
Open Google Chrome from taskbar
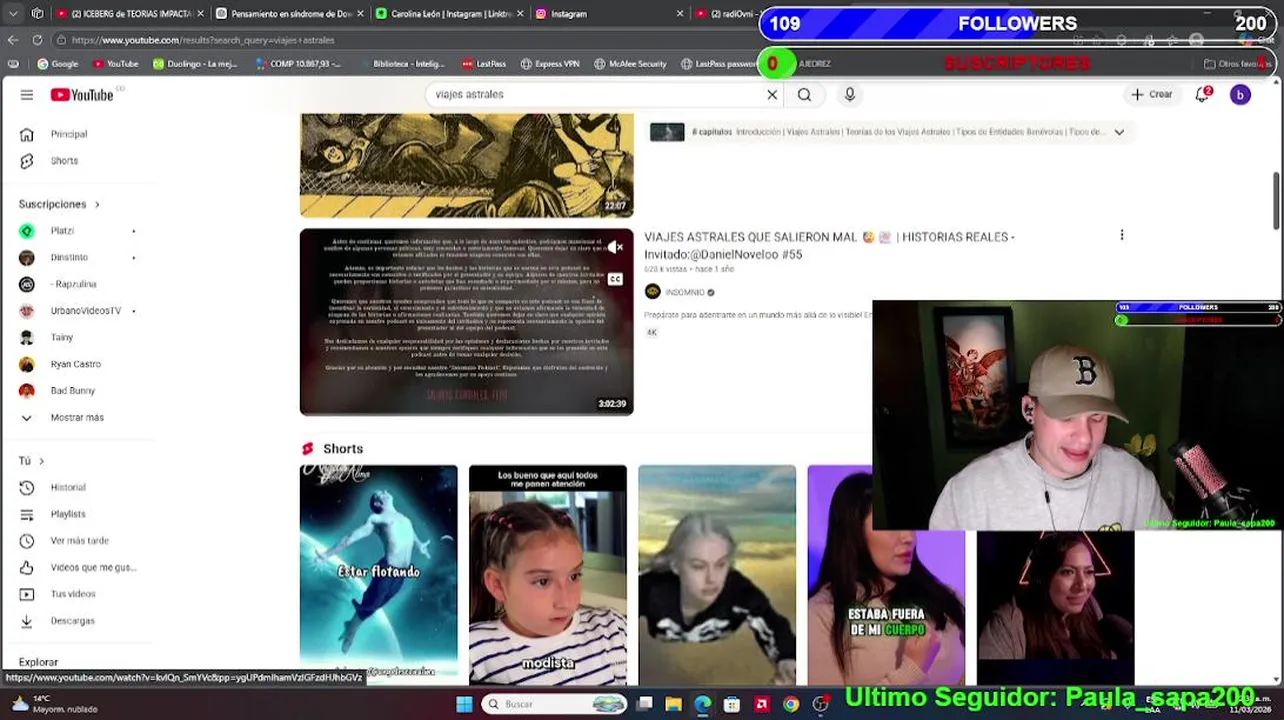(x=791, y=705)
